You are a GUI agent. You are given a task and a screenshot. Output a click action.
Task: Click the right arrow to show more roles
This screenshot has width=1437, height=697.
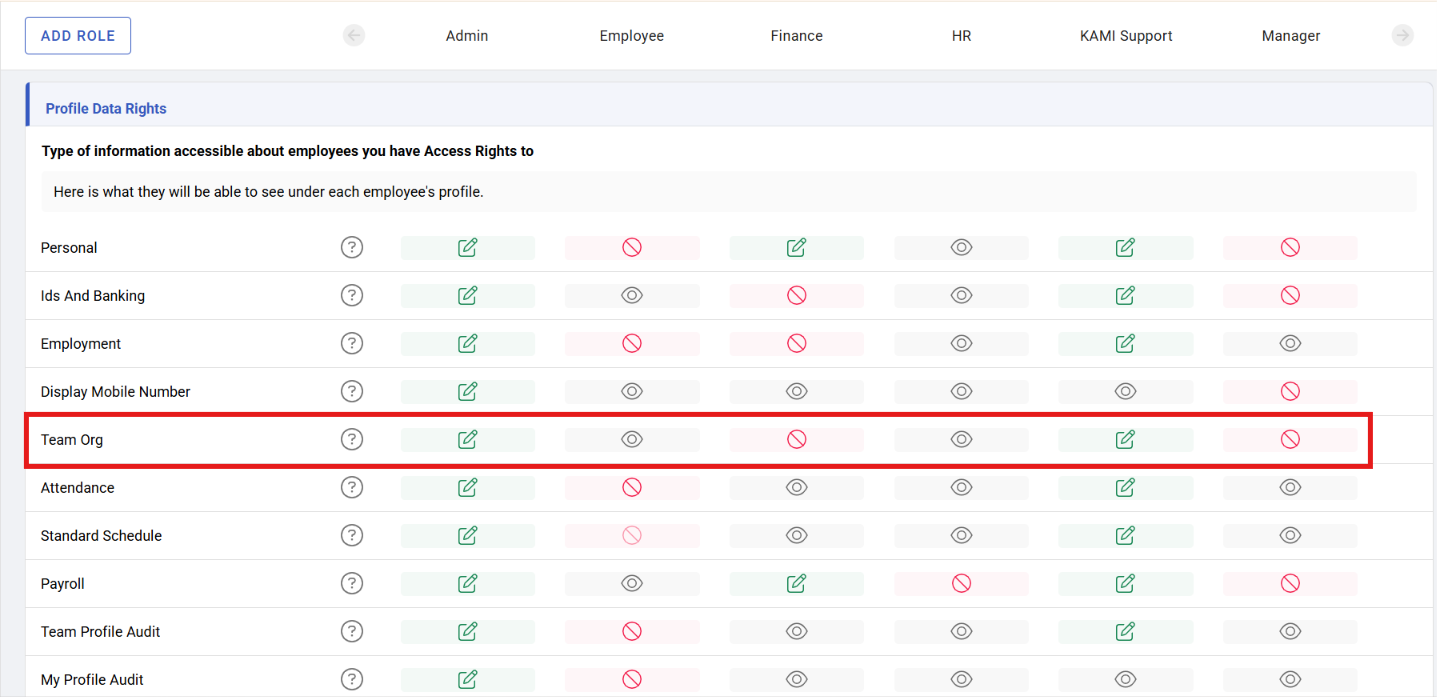click(1403, 36)
